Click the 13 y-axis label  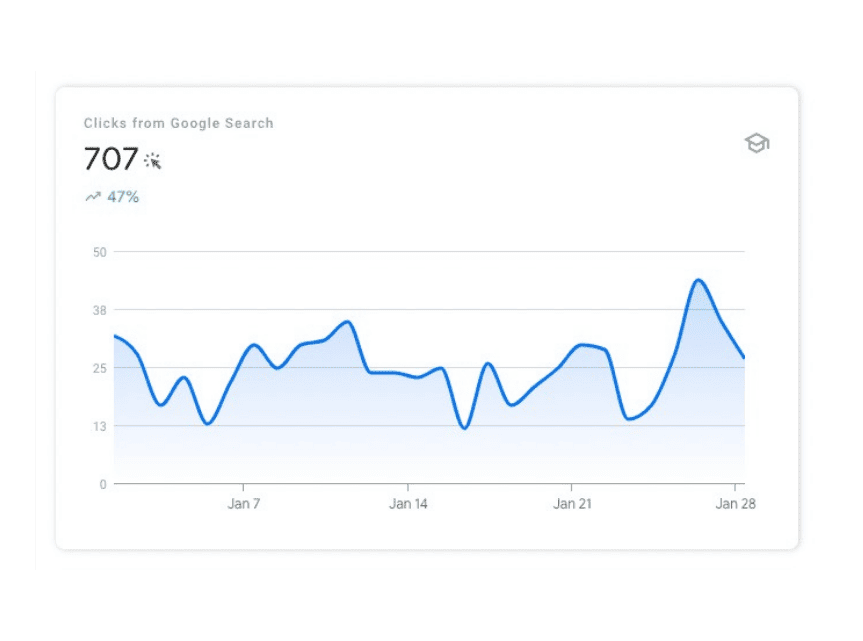[x=100, y=426]
